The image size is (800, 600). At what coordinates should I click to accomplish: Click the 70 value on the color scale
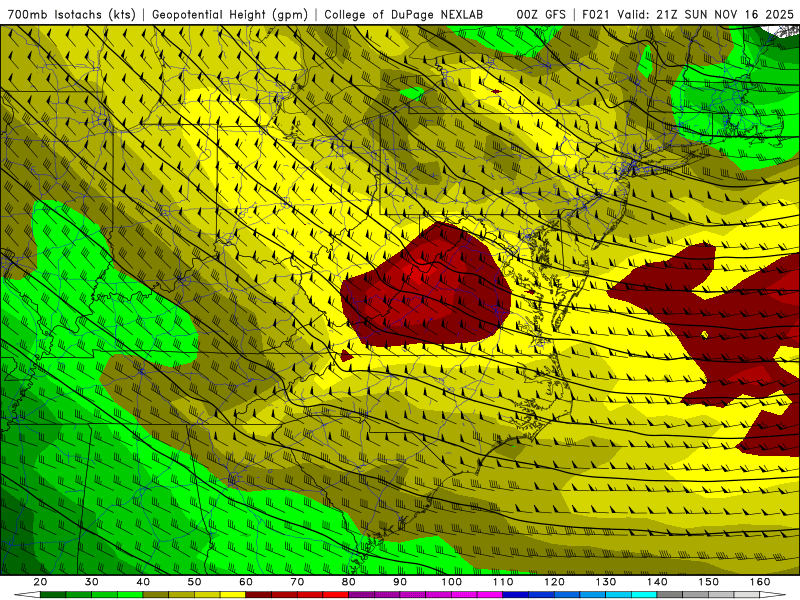[x=297, y=582]
